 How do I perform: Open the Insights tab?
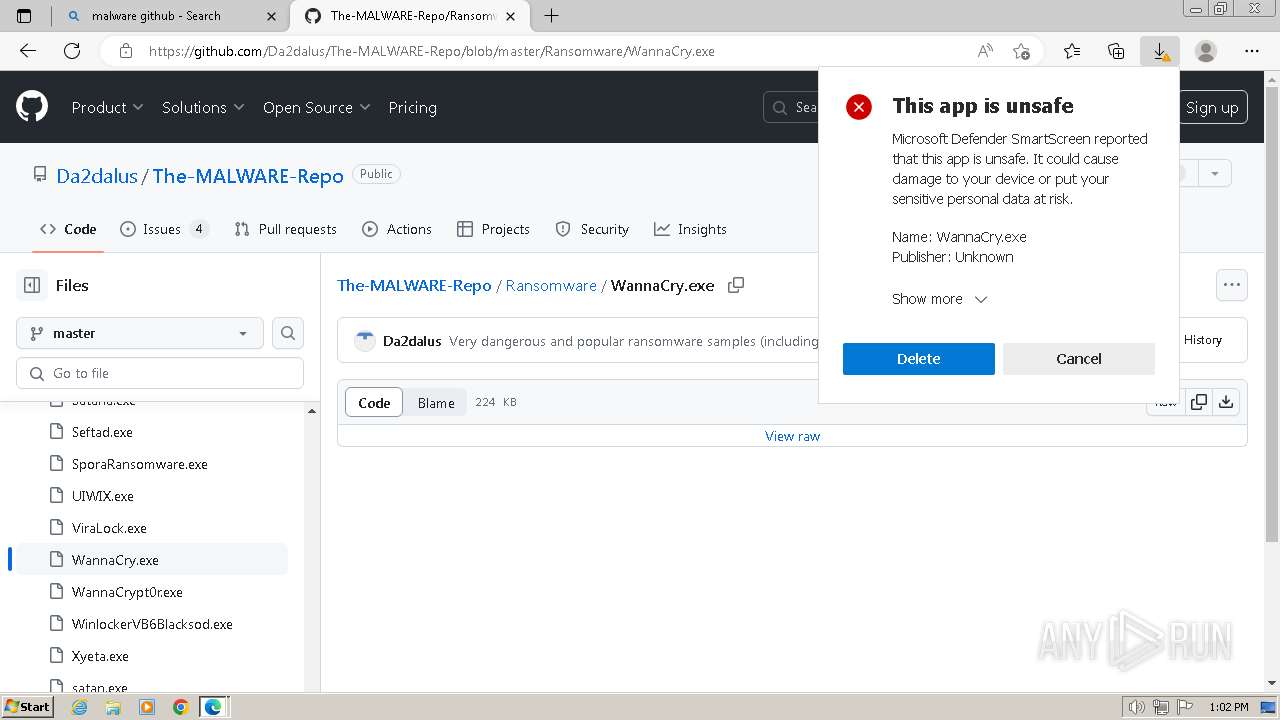coord(690,229)
